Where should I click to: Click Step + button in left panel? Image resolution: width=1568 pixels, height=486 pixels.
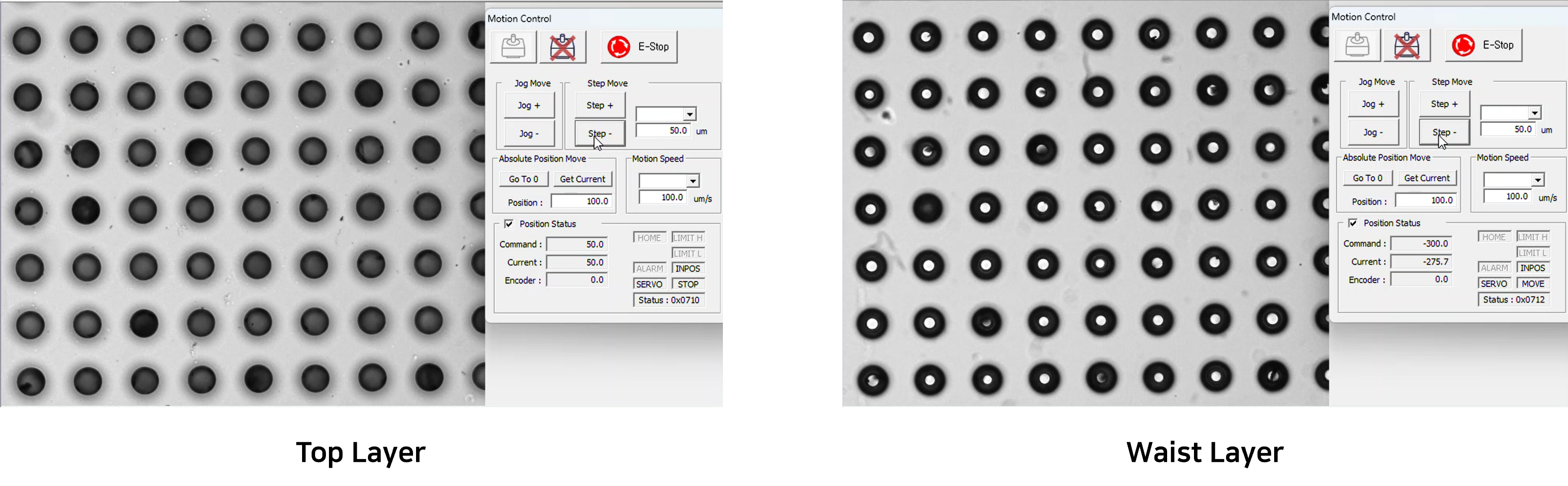(599, 105)
